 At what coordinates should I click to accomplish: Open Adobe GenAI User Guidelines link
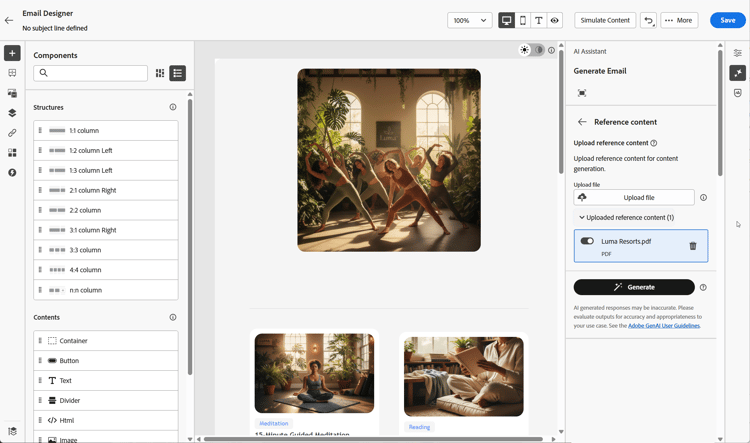(664, 326)
